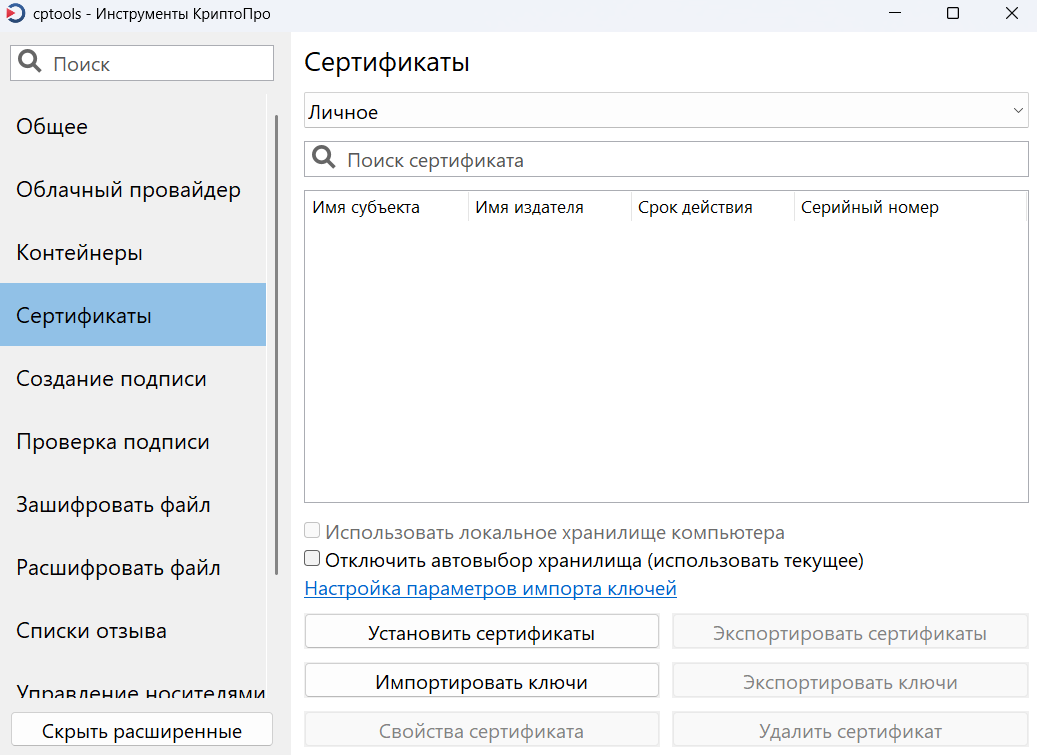The height and width of the screenshot is (755, 1037).
Task: Sort by 'Срок действия' column header
Action: pyautogui.click(x=695, y=208)
